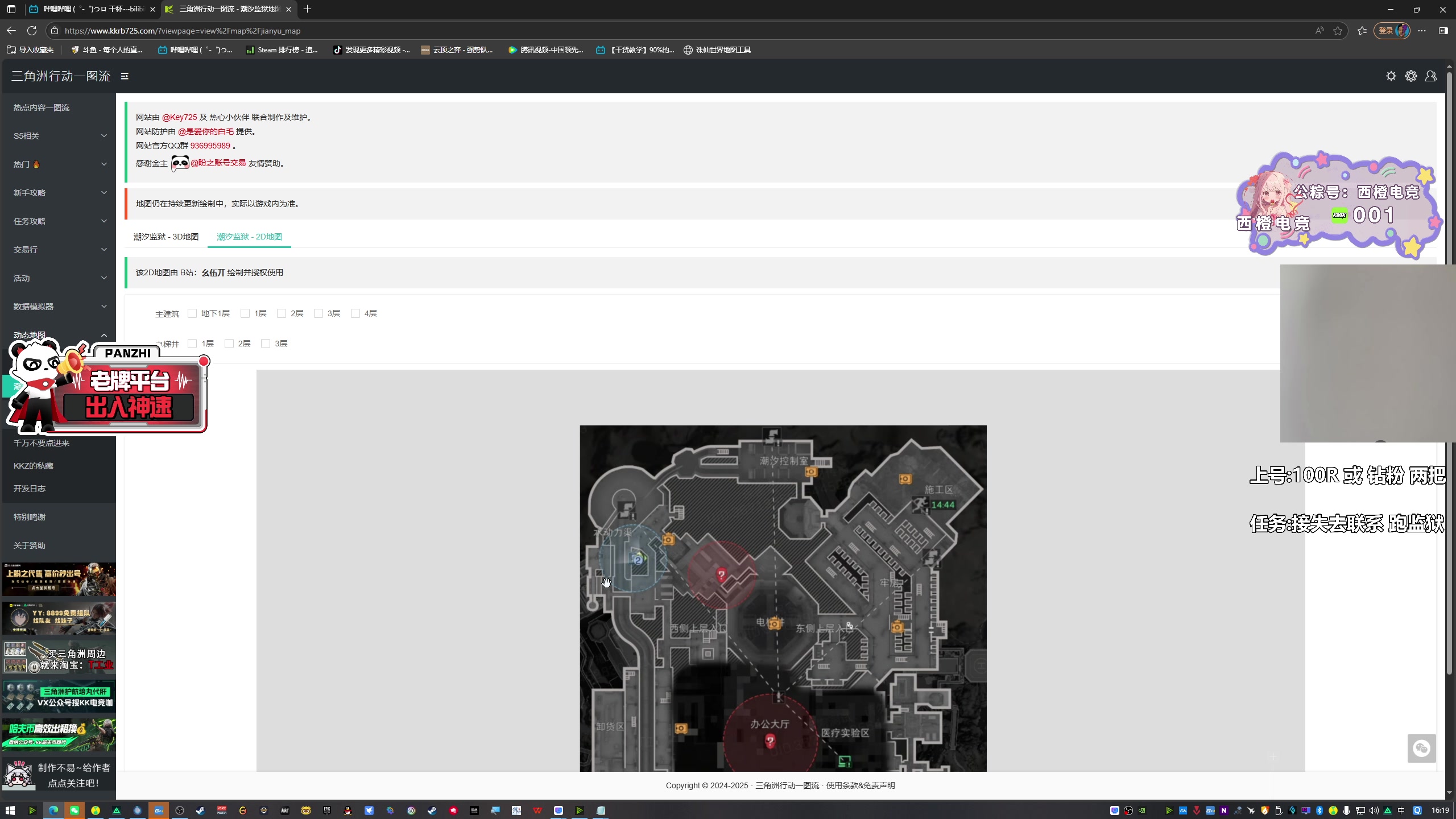Follow the @是爱你的白毛 link
Screen dimensions: 1456x819
tap(206, 131)
